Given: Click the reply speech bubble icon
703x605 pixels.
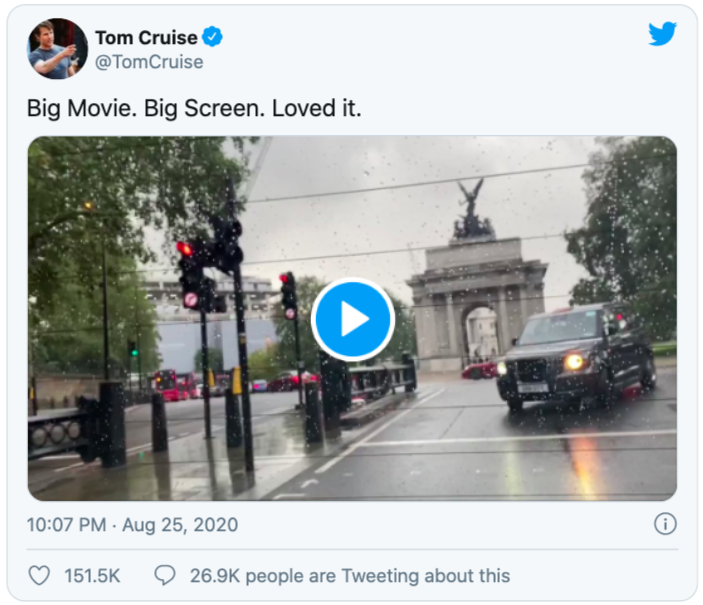Looking at the screenshot, I should point(165,576).
